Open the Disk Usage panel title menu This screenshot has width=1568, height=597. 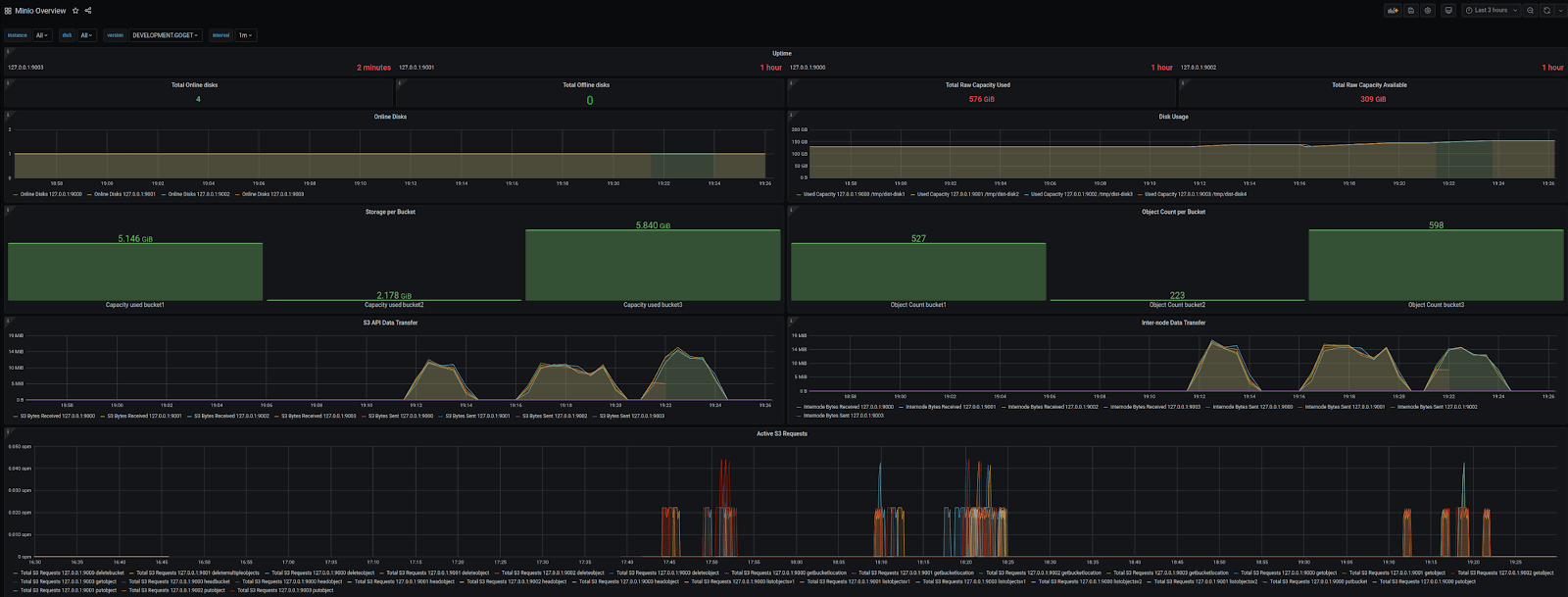coord(1173,117)
